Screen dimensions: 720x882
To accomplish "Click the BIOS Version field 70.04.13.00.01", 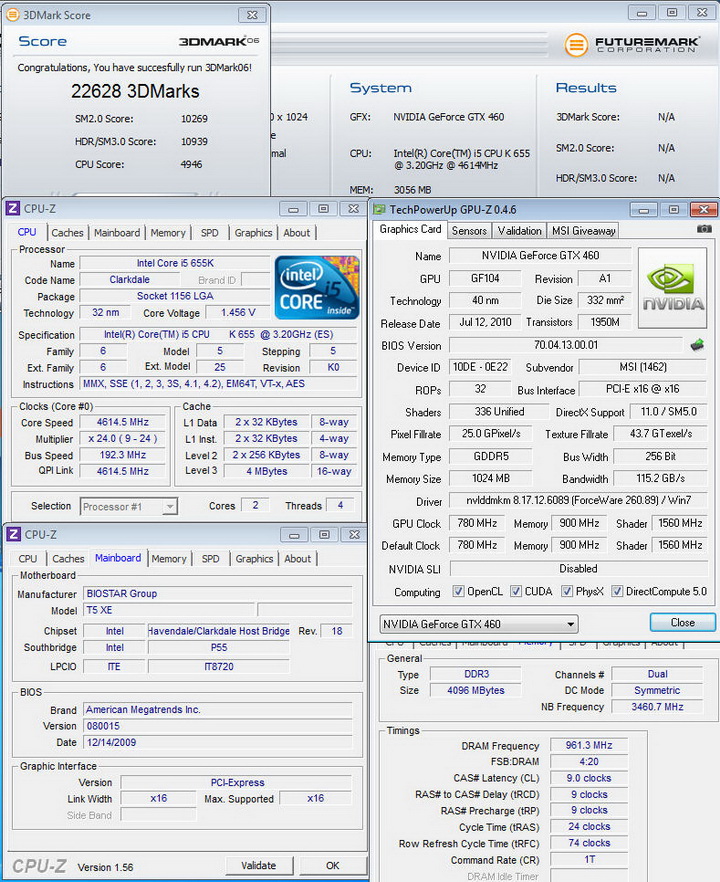I will click(x=566, y=345).
